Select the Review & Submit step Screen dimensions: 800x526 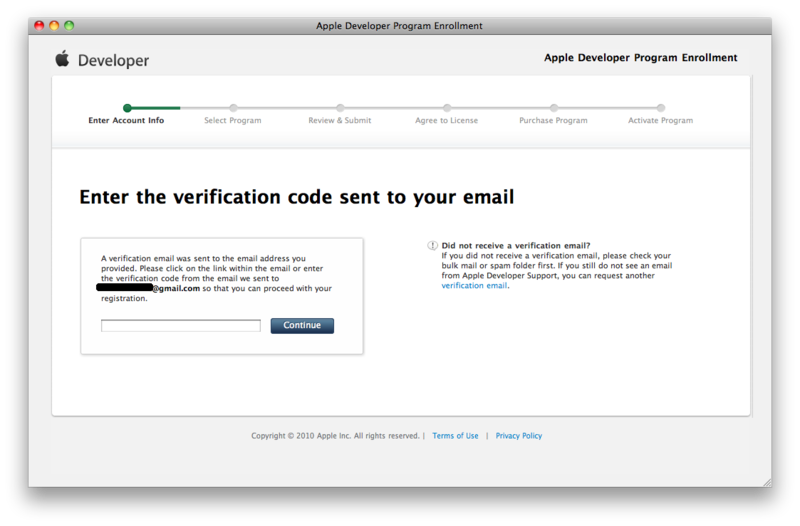(x=340, y=120)
